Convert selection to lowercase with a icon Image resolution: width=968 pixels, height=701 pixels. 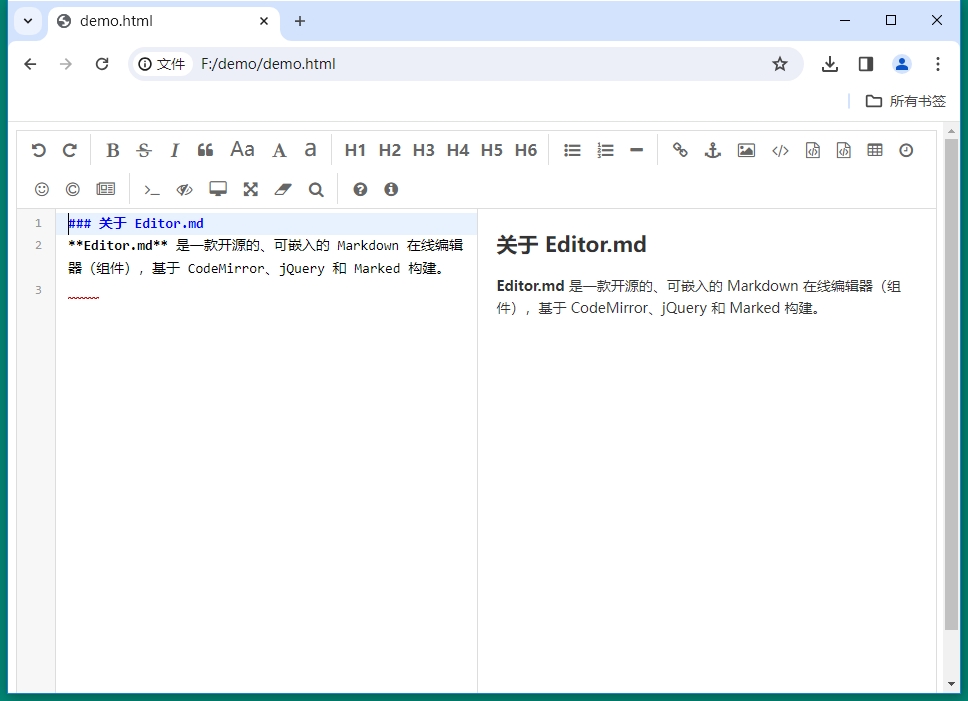pos(310,150)
